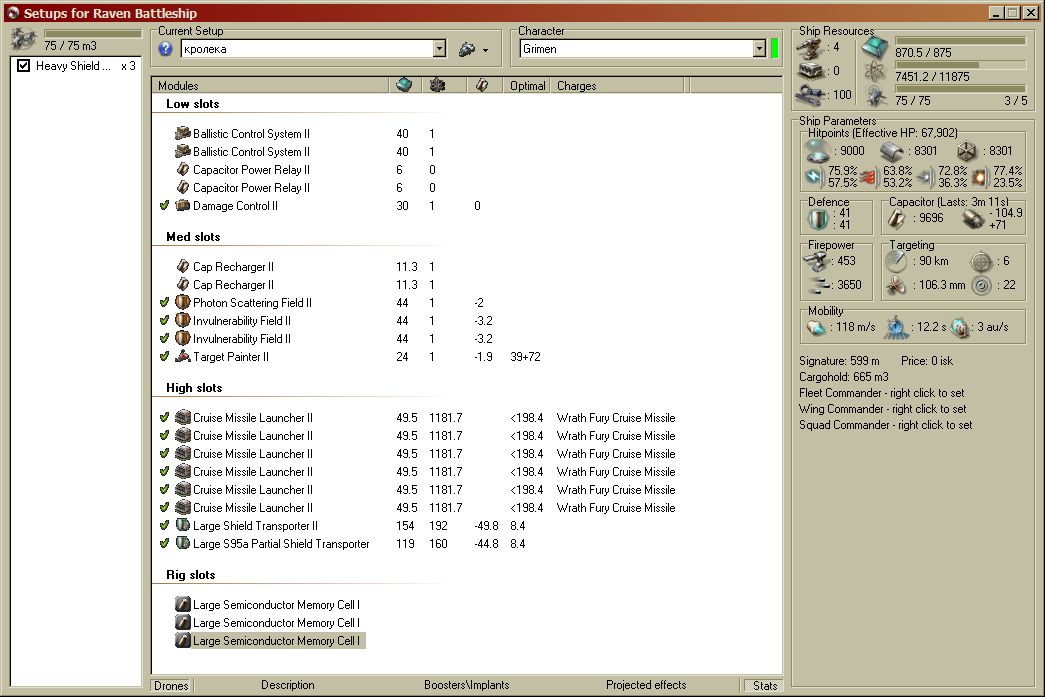Screen dimensions: 1045x697
Task: Click the Firepower turret icon showing 453
Action: [x=816, y=261]
